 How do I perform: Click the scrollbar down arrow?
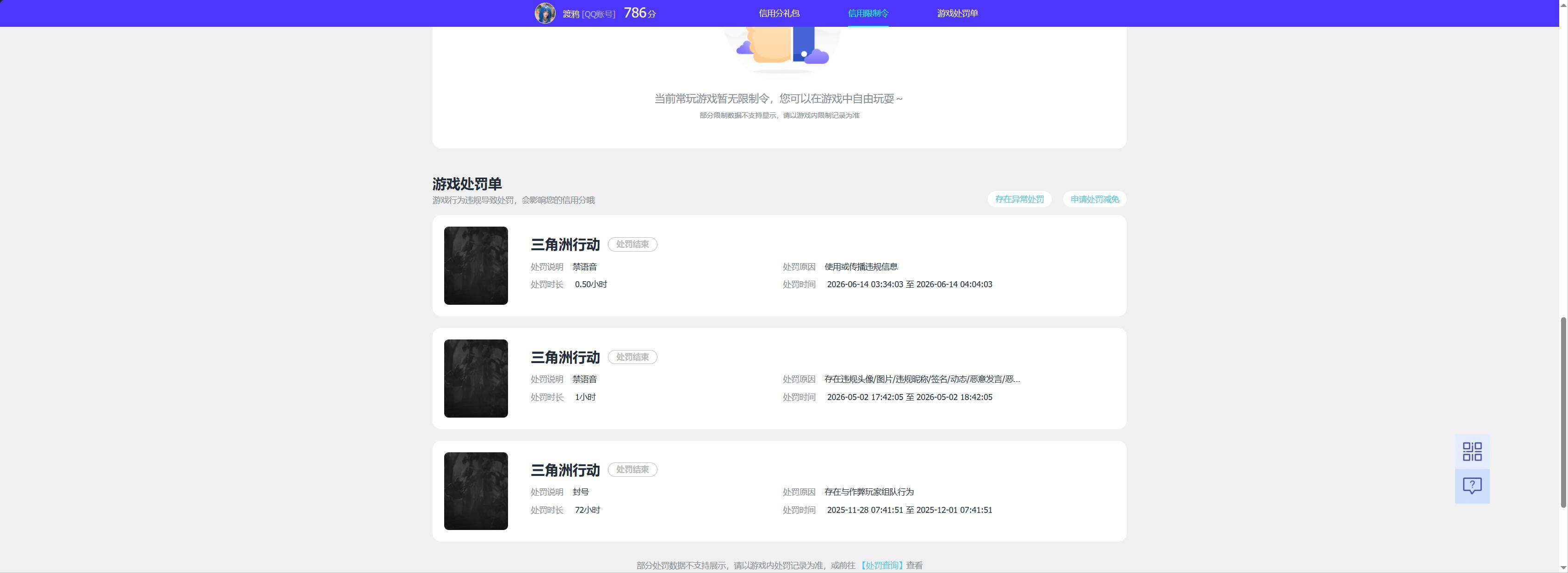(x=1562, y=568)
